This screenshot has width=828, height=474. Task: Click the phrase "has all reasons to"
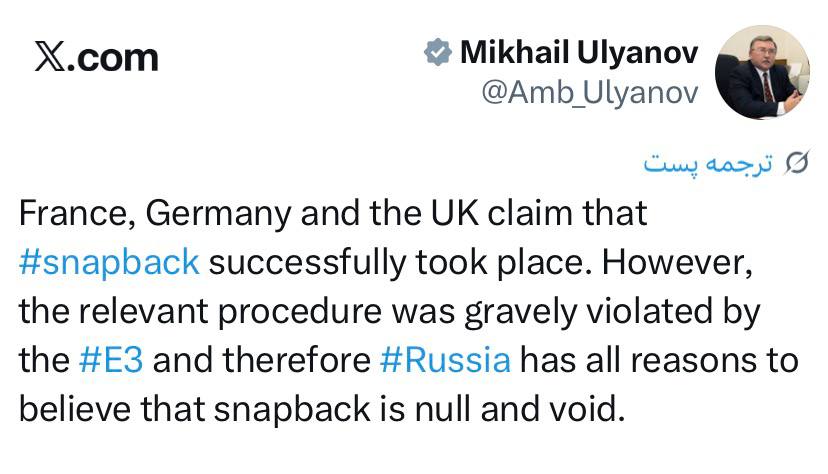click(x=658, y=359)
